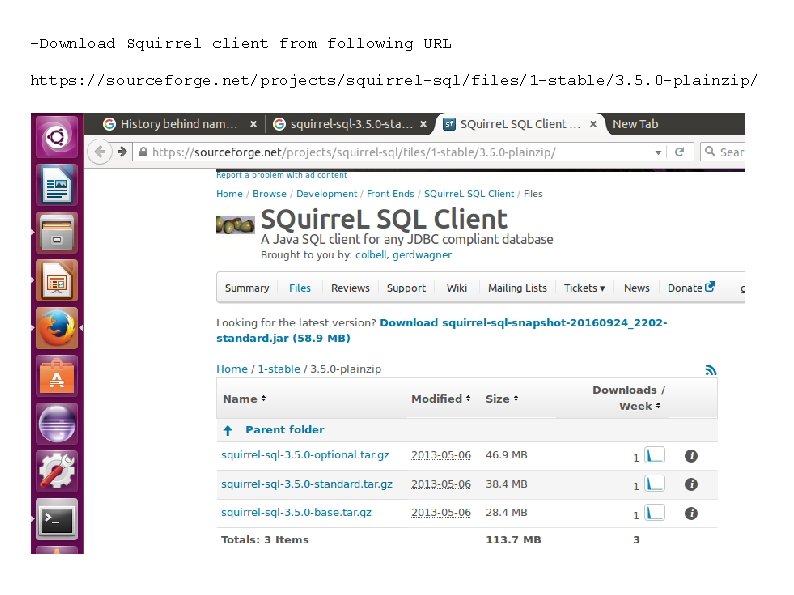Download squirrel-sql-3.5.0-base.tar.gz

tap(296, 512)
